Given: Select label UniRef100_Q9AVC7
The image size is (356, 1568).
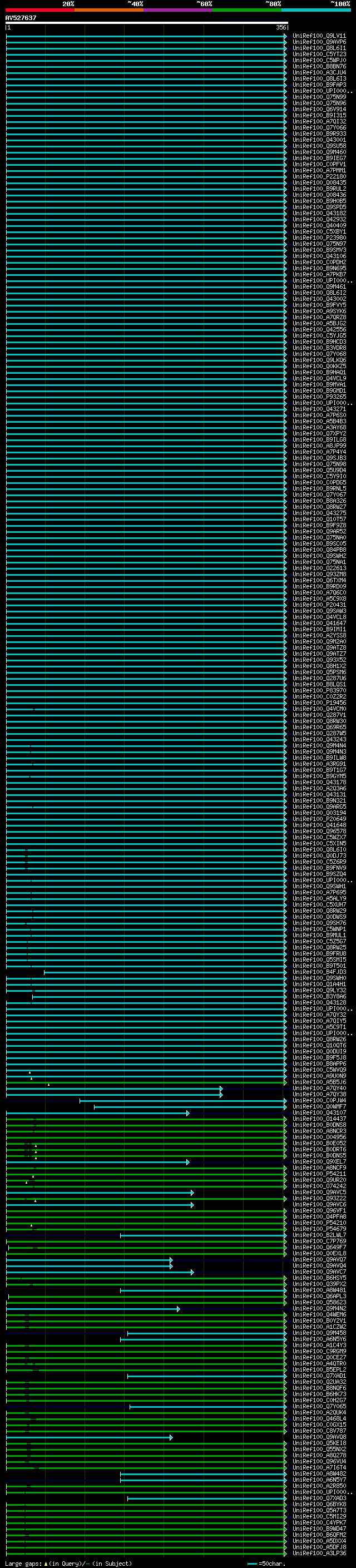Looking at the screenshot, I should (x=319, y=1272).
